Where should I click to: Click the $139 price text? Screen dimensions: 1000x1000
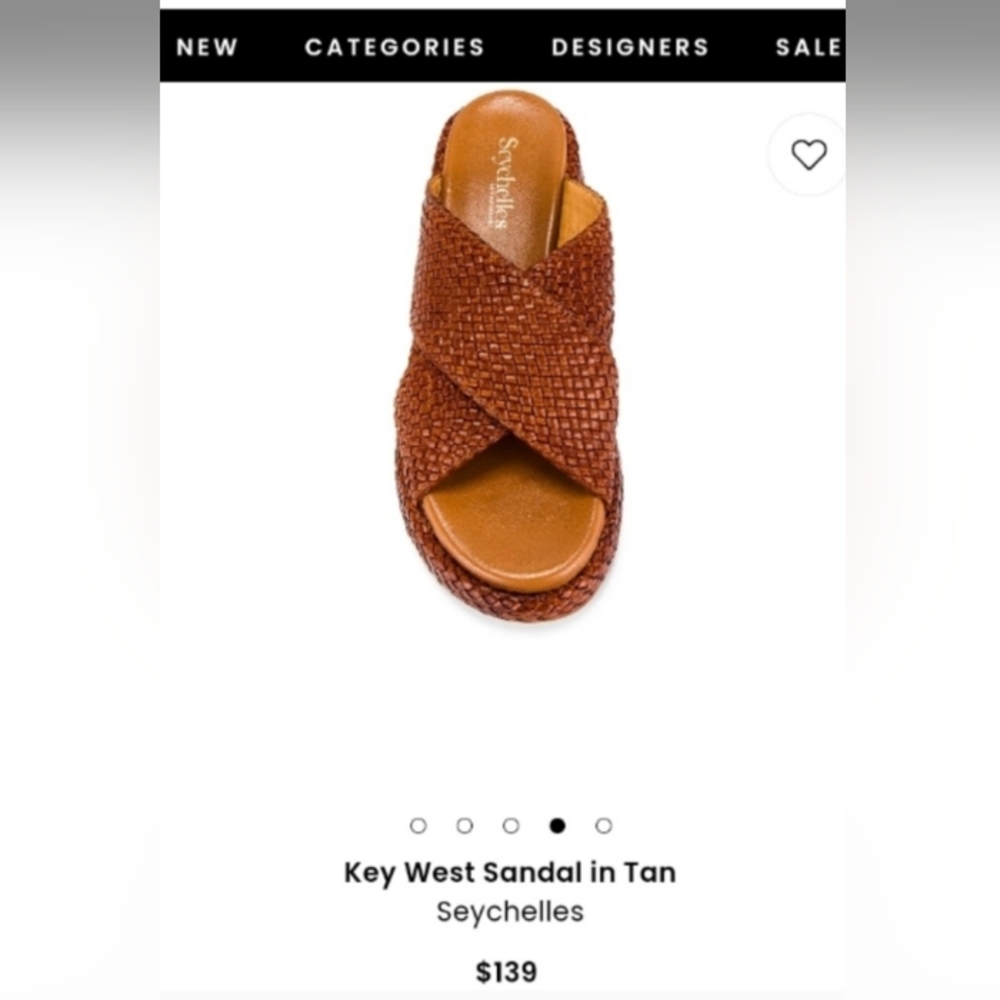[508, 970]
